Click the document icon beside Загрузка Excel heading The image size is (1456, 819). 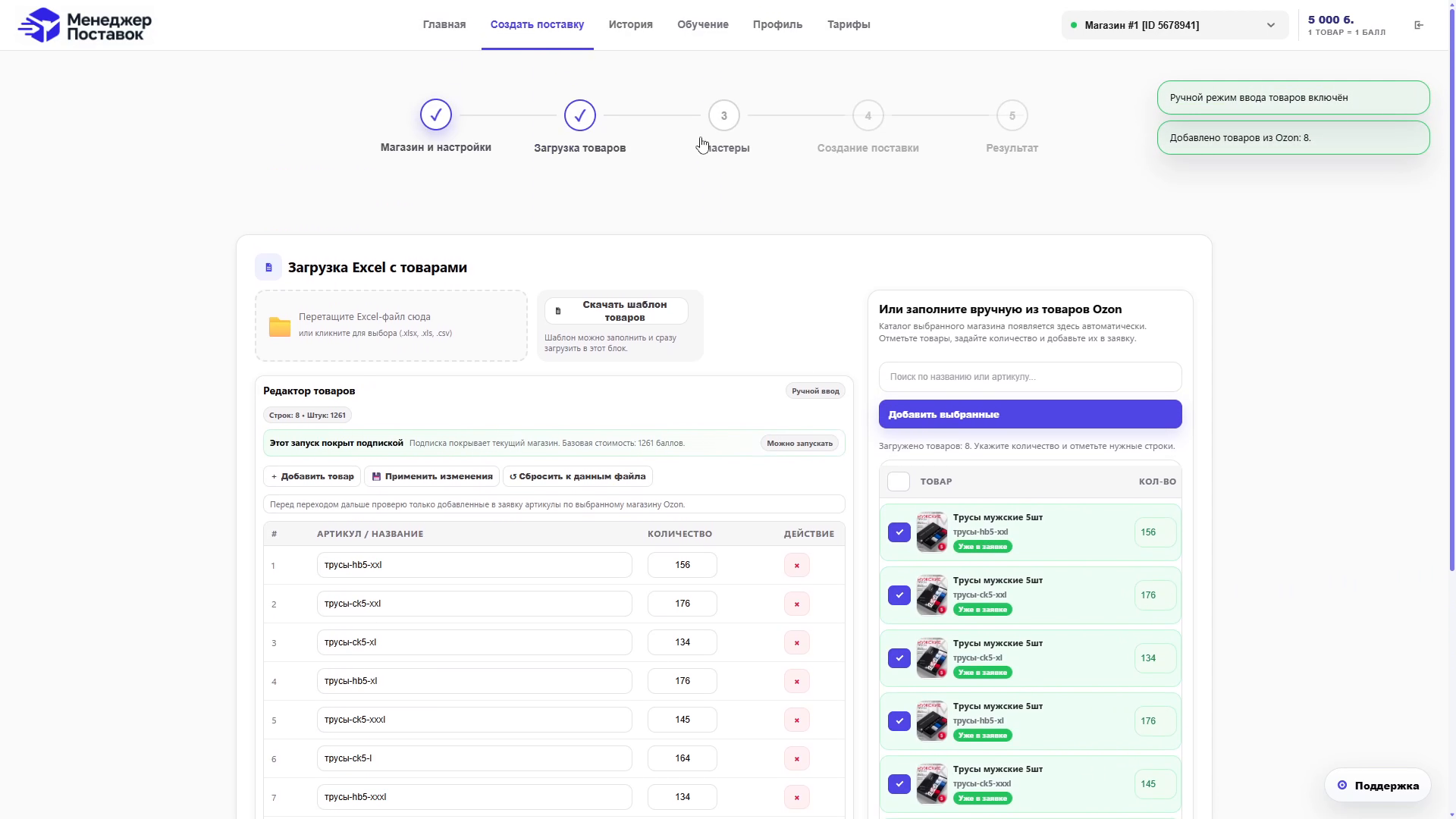(268, 268)
